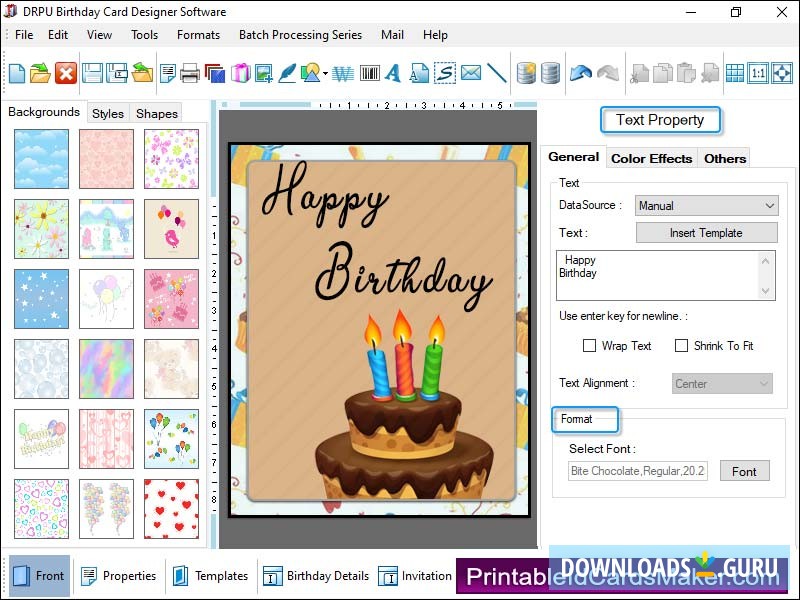Viewport: 800px width, 600px height.
Task: Open the shapes tool dropdown arrow
Action: click(325, 73)
